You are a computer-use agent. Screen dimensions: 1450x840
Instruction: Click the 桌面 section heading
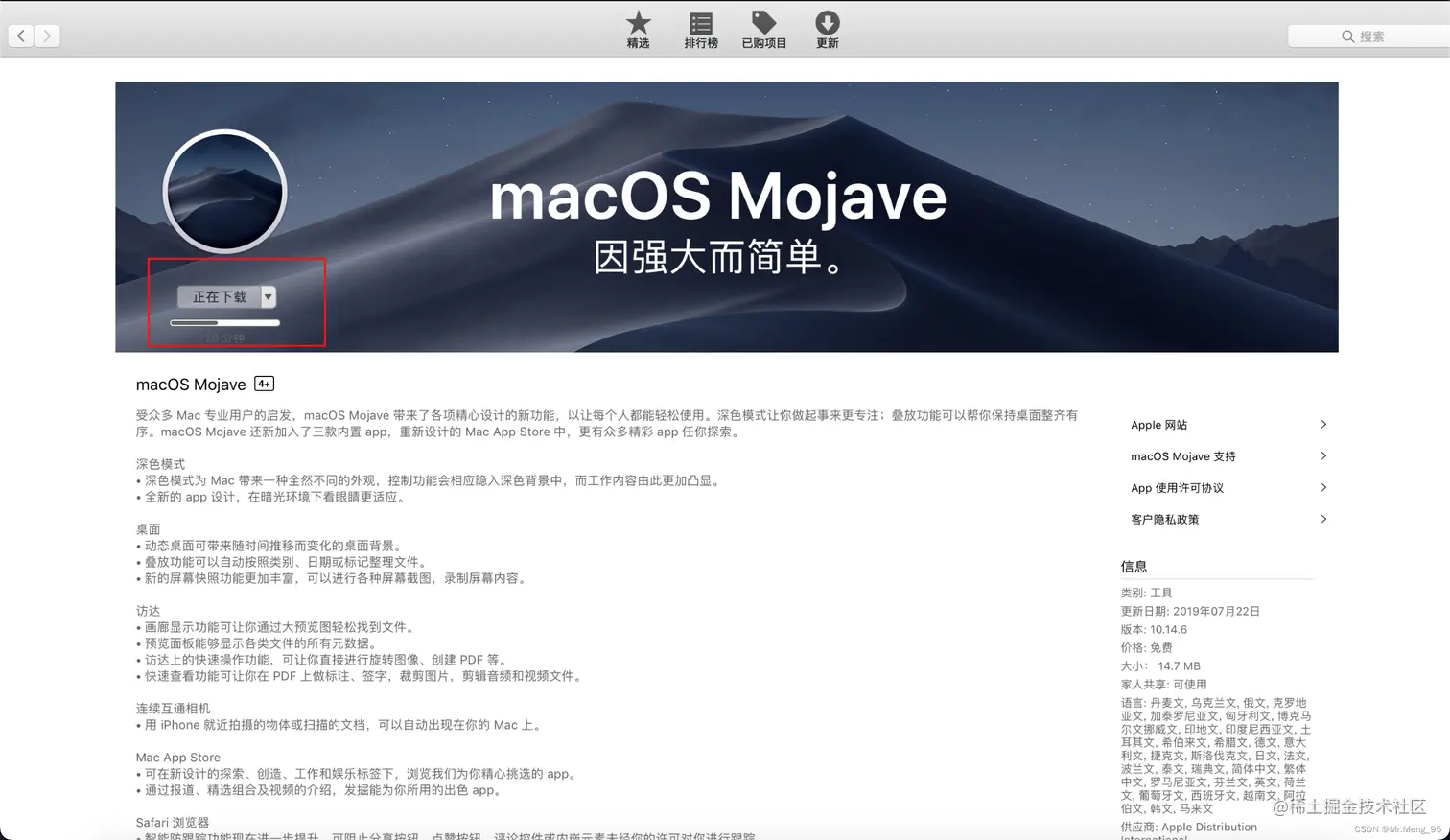pyautogui.click(x=148, y=529)
